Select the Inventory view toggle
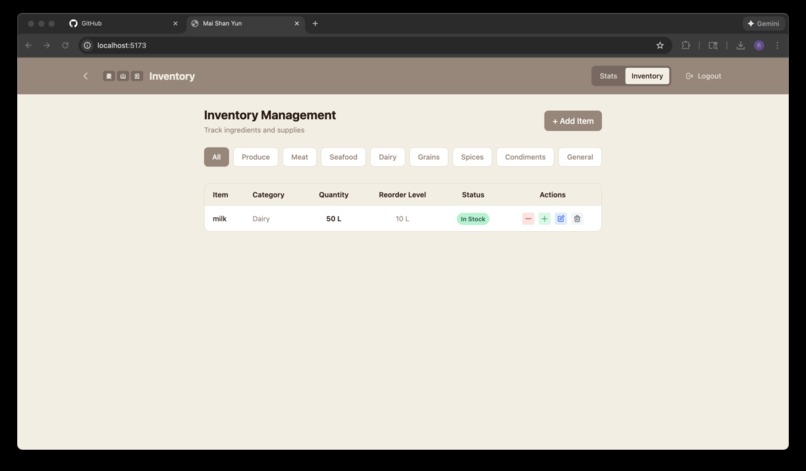The image size is (806, 471). point(647,76)
